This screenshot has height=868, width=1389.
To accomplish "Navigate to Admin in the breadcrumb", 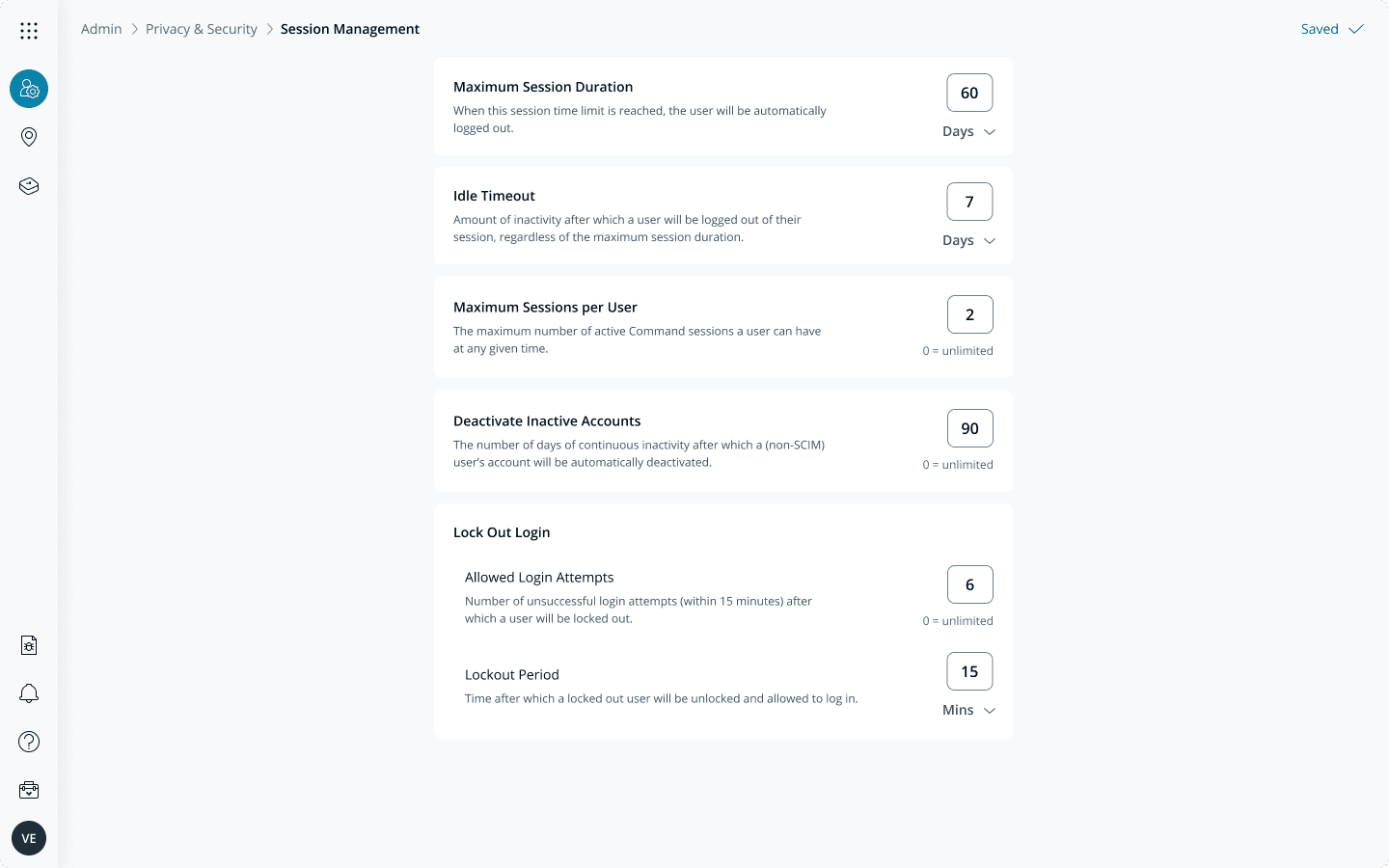I will [101, 29].
